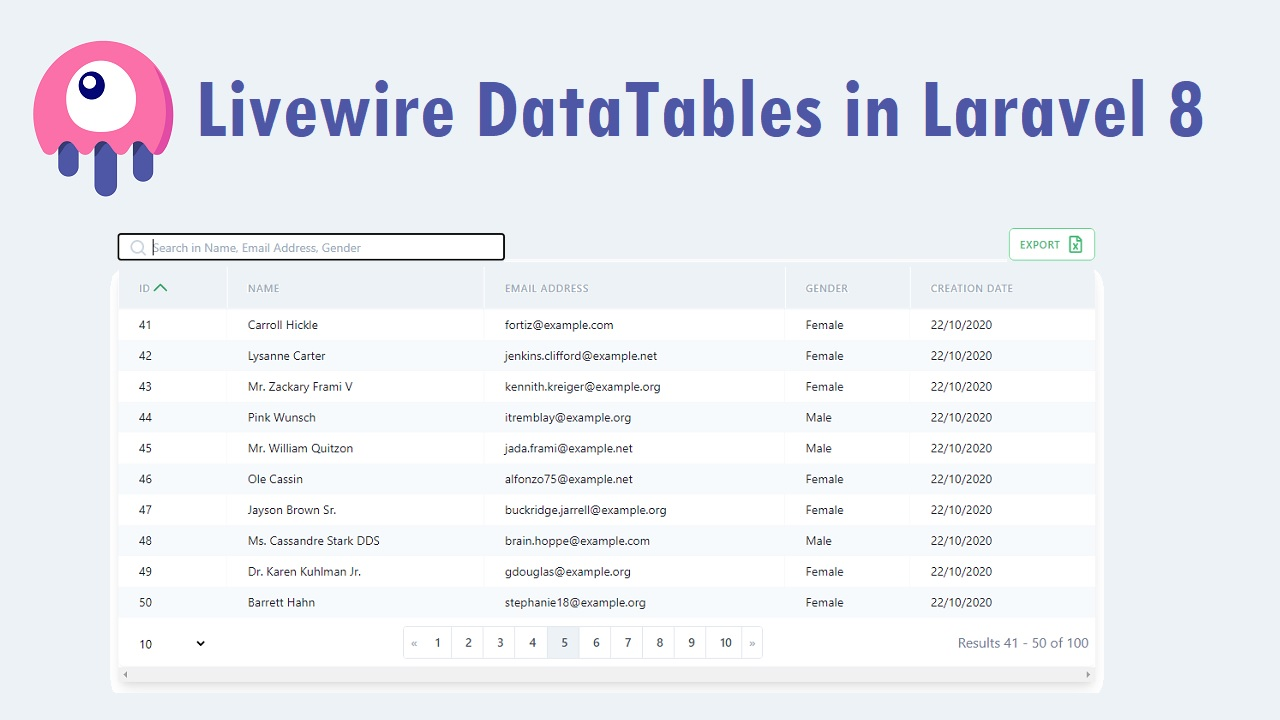This screenshot has width=1280, height=720.
Task: Go to page 1 in pagination
Action: (x=436, y=642)
